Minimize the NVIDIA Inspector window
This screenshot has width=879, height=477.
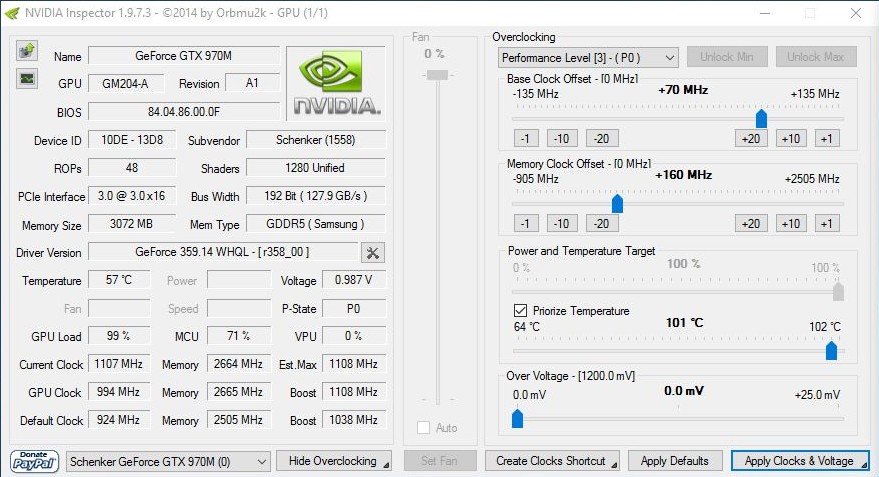pyautogui.click(x=765, y=13)
